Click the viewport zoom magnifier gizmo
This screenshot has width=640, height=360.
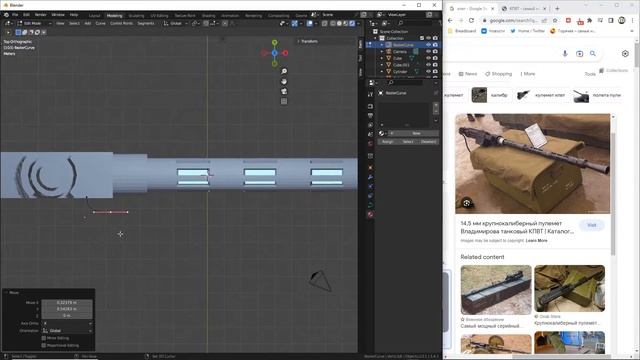pyautogui.click(x=284, y=71)
